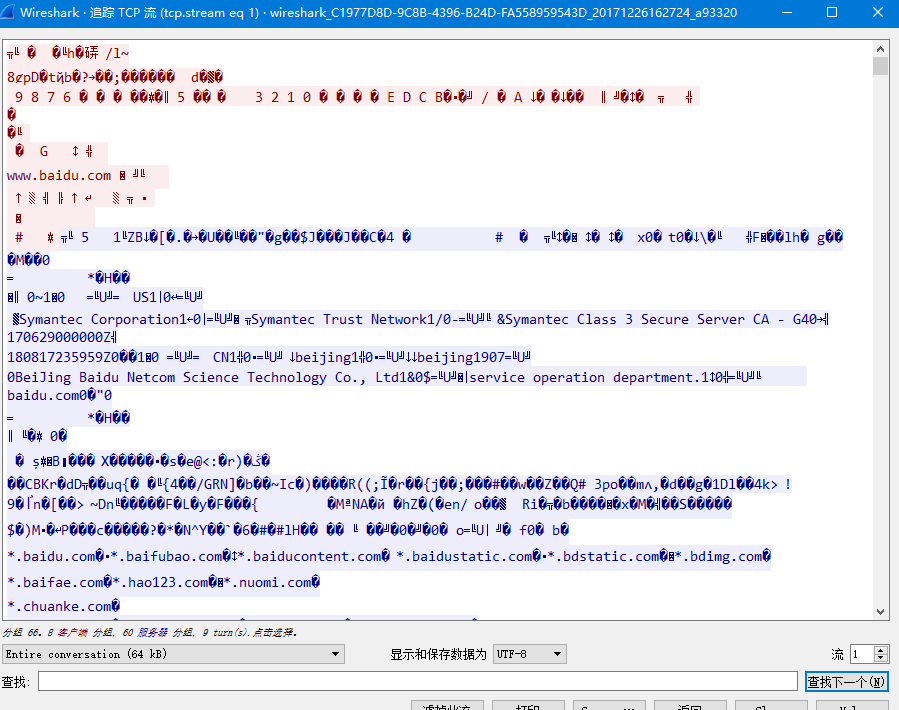
Task: Click the partially visible 打印 button
Action: coord(528,705)
